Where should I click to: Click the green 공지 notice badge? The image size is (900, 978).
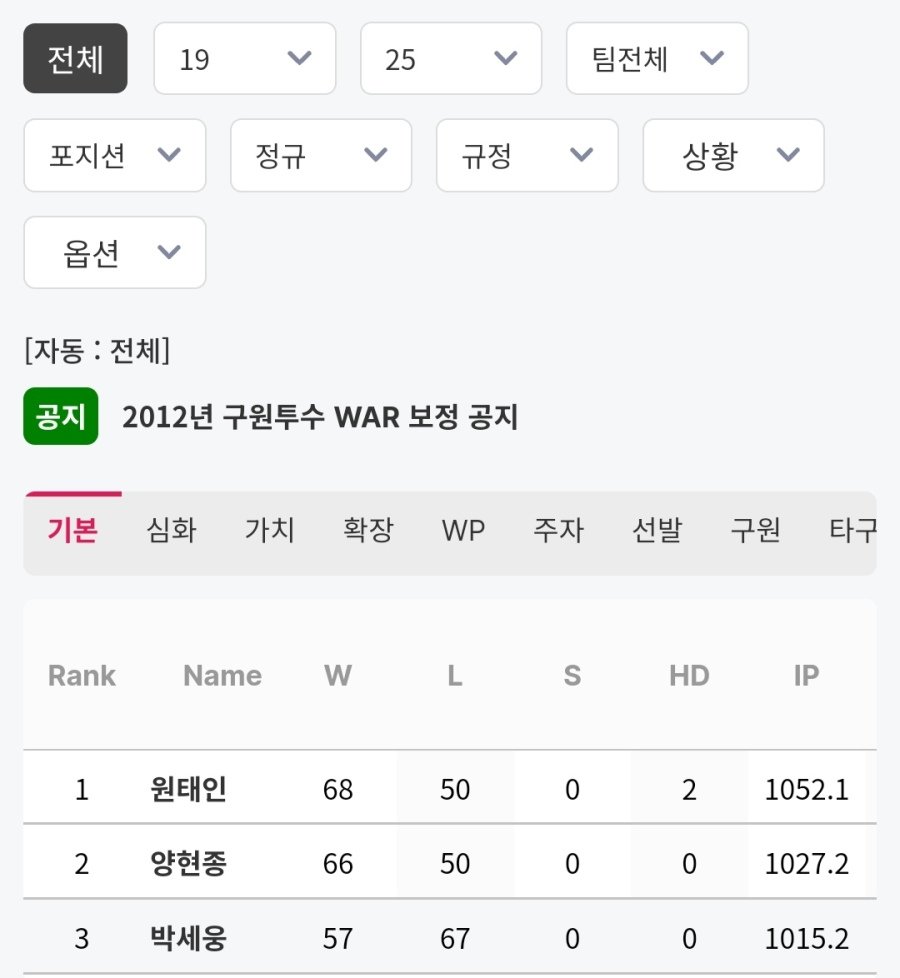pos(60,416)
